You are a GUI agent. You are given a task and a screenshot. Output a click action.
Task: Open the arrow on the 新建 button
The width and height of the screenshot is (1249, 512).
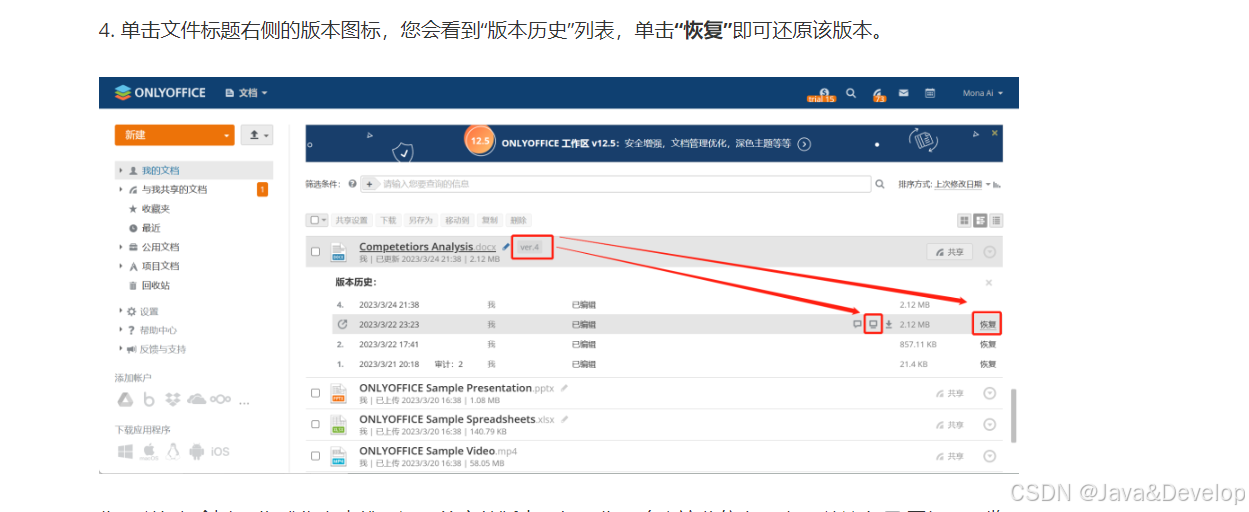(x=227, y=134)
